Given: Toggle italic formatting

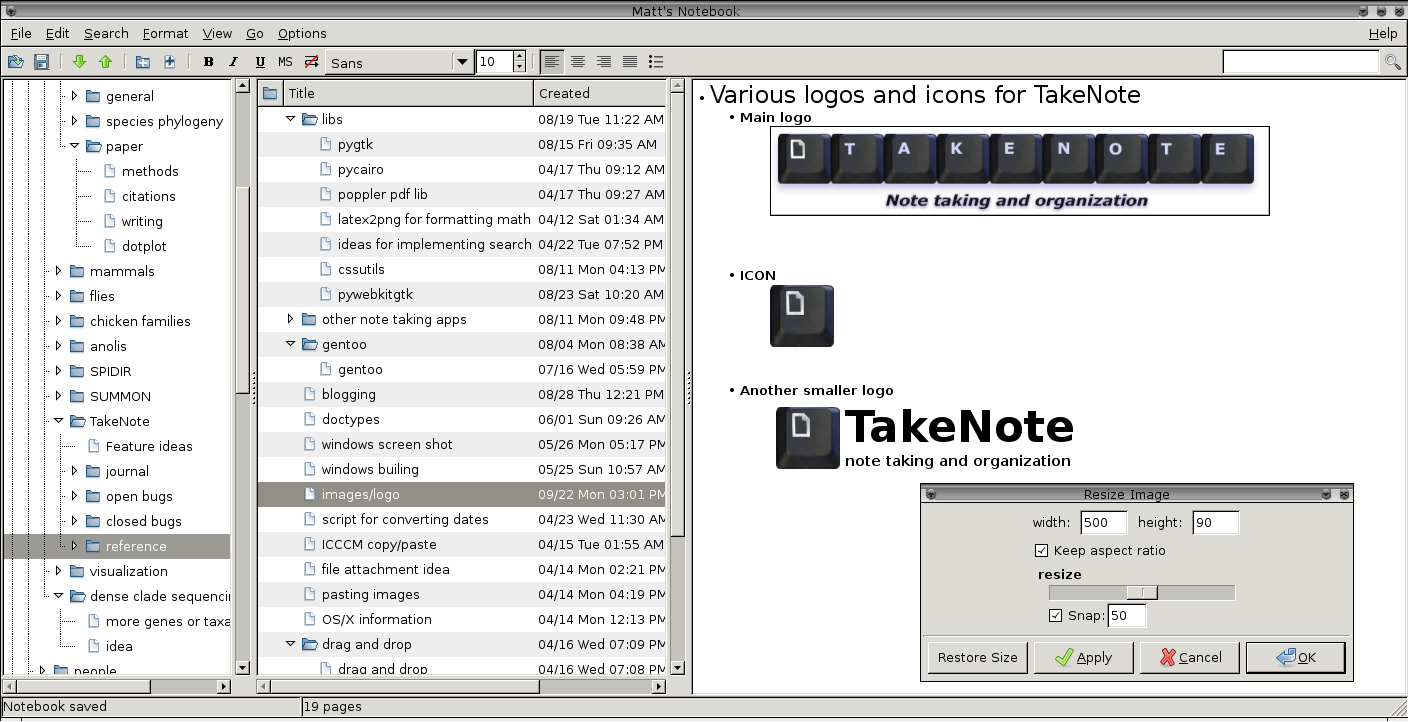Looking at the screenshot, I should pos(234,62).
